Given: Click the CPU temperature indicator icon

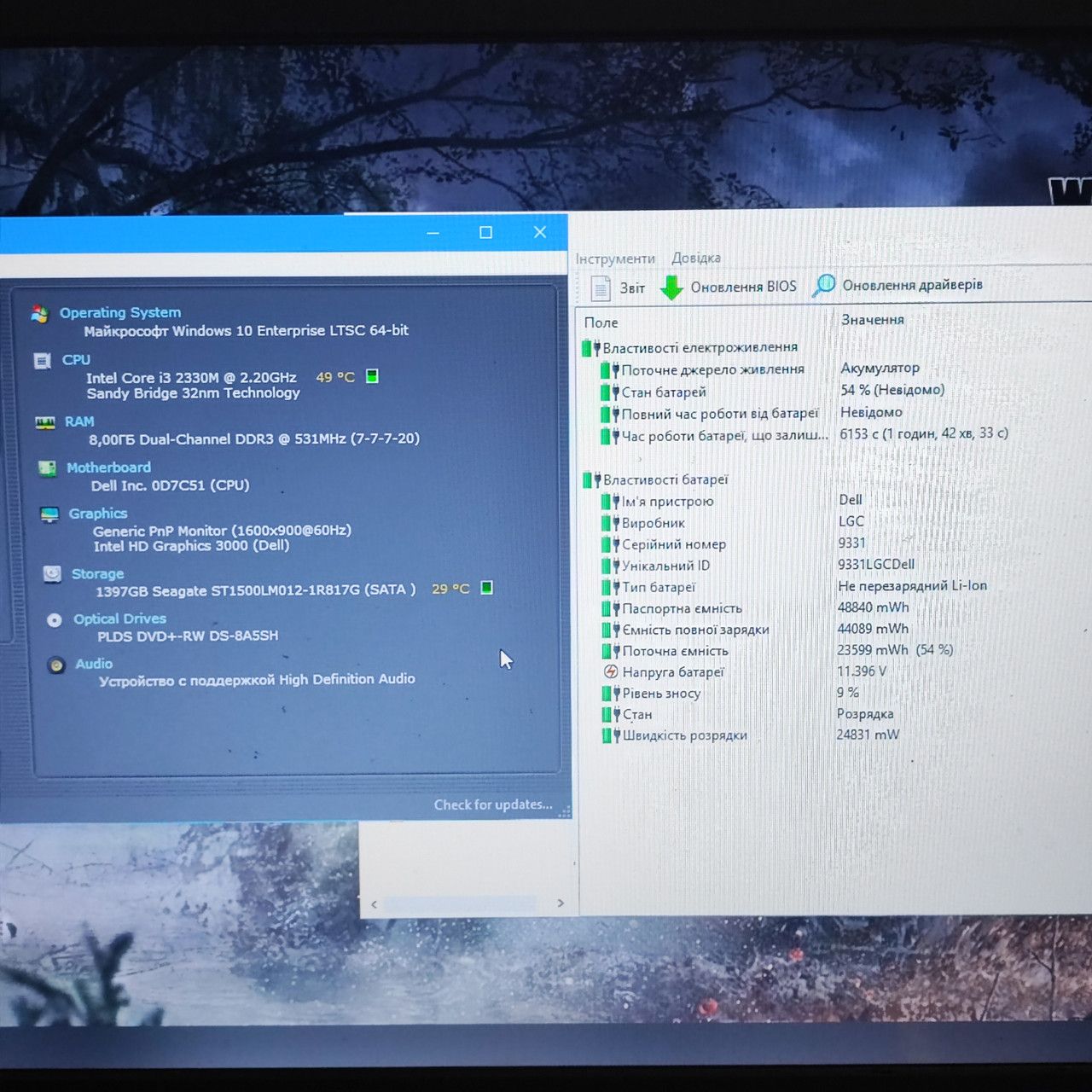Looking at the screenshot, I should pos(372,376).
